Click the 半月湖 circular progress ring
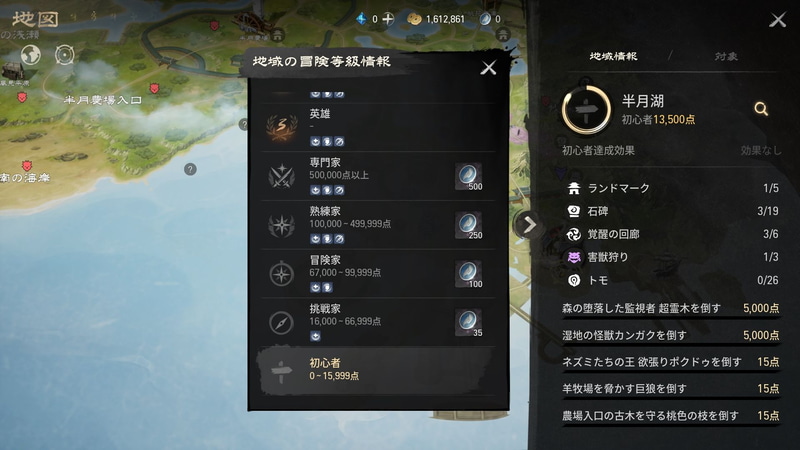This screenshot has width=800, height=450. [586, 110]
